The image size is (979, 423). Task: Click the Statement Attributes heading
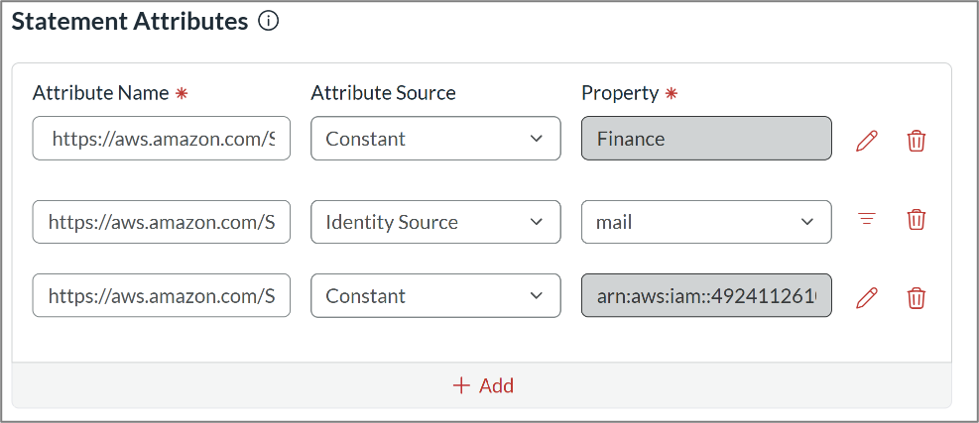coord(130,22)
